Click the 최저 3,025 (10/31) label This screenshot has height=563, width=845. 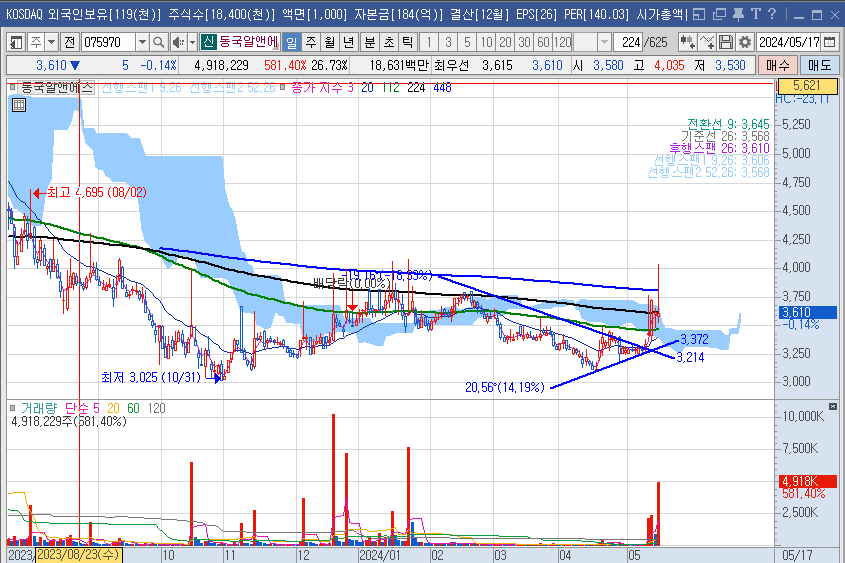click(151, 377)
